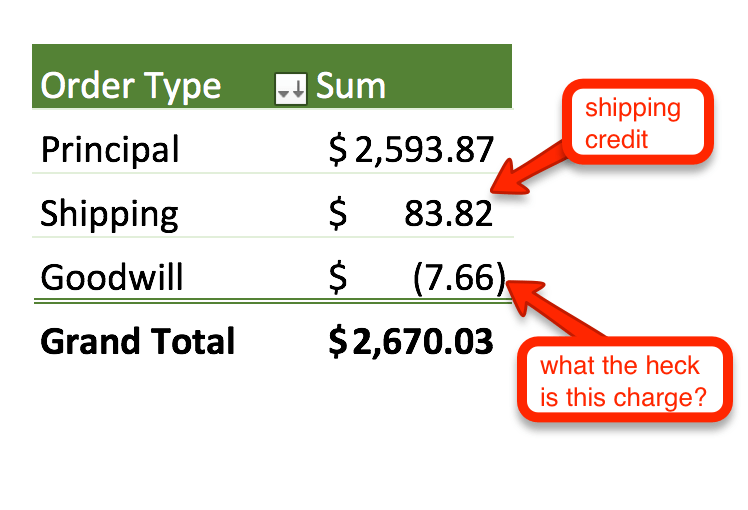Click the Principal amount 2,593.87
Screen dimensions: 748x510
pyautogui.click(x=424, y=150)
